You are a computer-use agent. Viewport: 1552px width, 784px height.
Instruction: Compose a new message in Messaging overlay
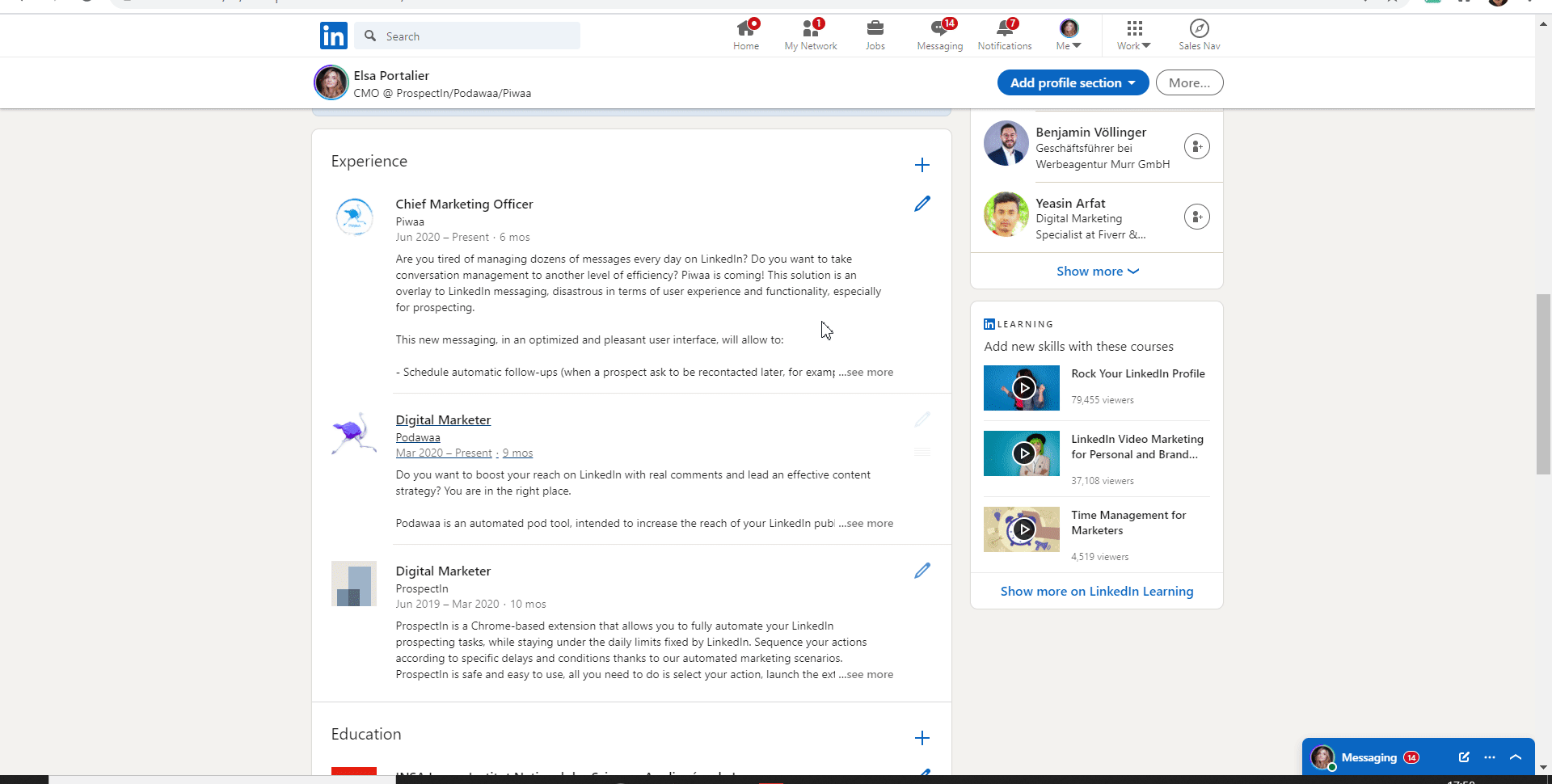coord(1464,757)
